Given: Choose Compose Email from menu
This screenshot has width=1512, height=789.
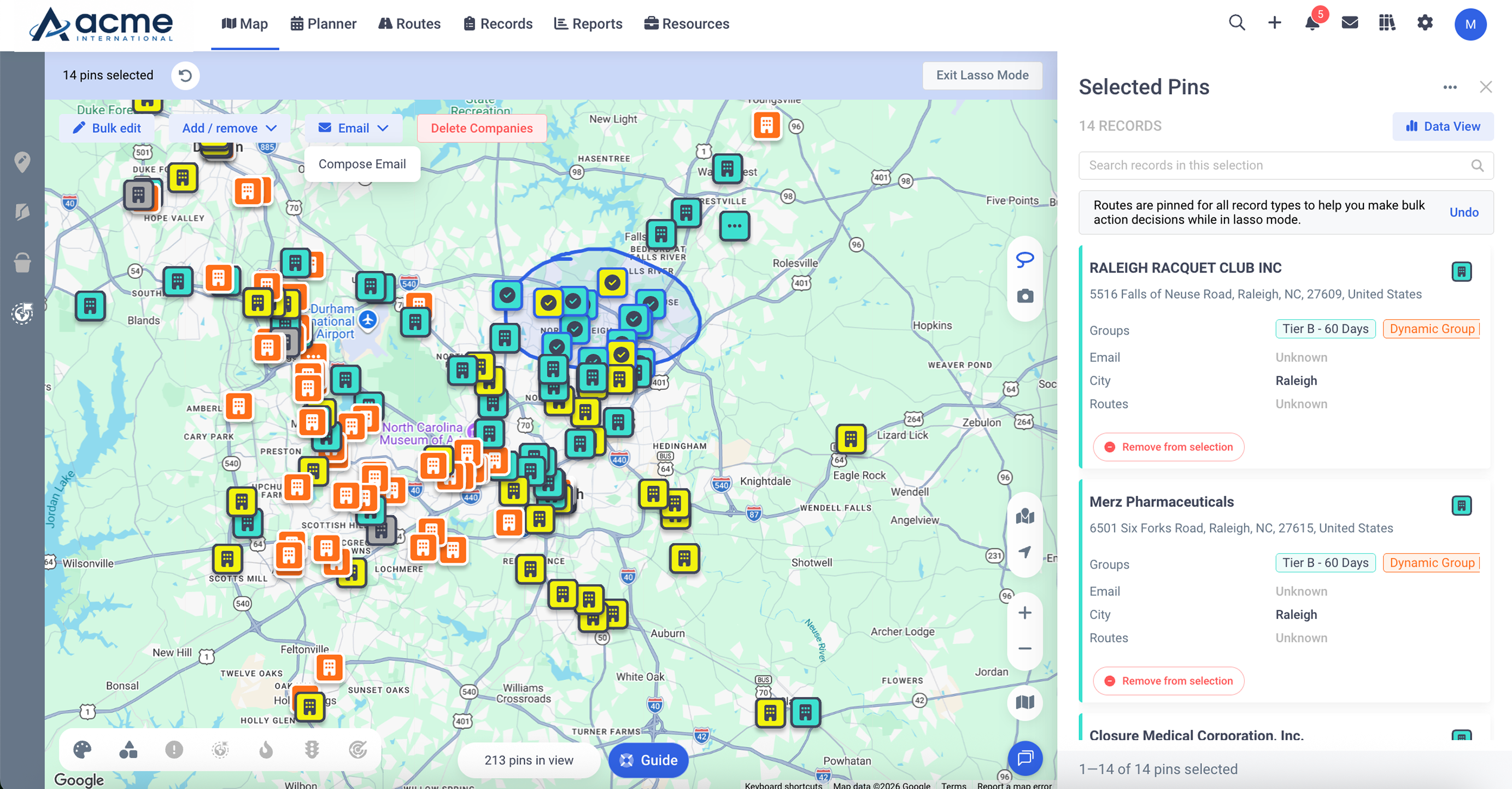Looking at the screenshot, I should tap(362, 164).
